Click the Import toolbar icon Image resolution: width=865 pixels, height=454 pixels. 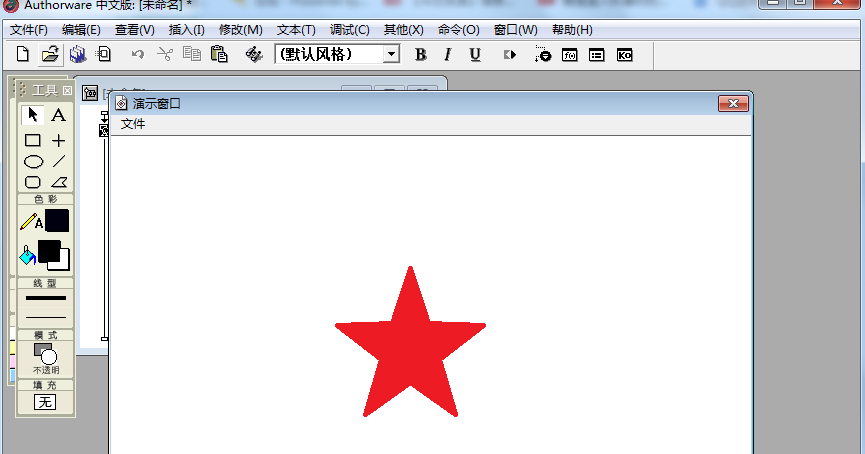pos(103,54)
